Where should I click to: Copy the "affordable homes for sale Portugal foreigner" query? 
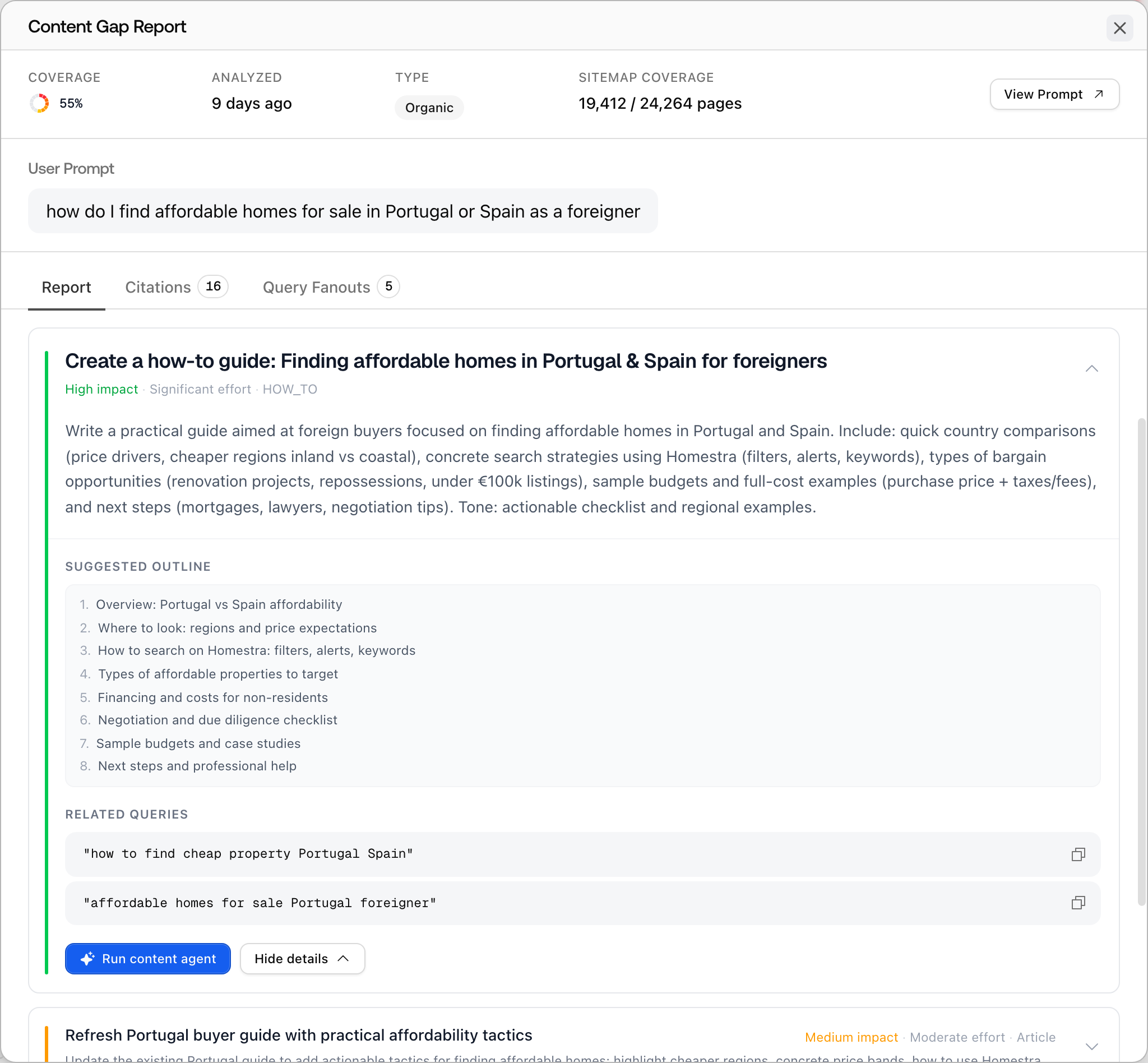[1078, 903]
